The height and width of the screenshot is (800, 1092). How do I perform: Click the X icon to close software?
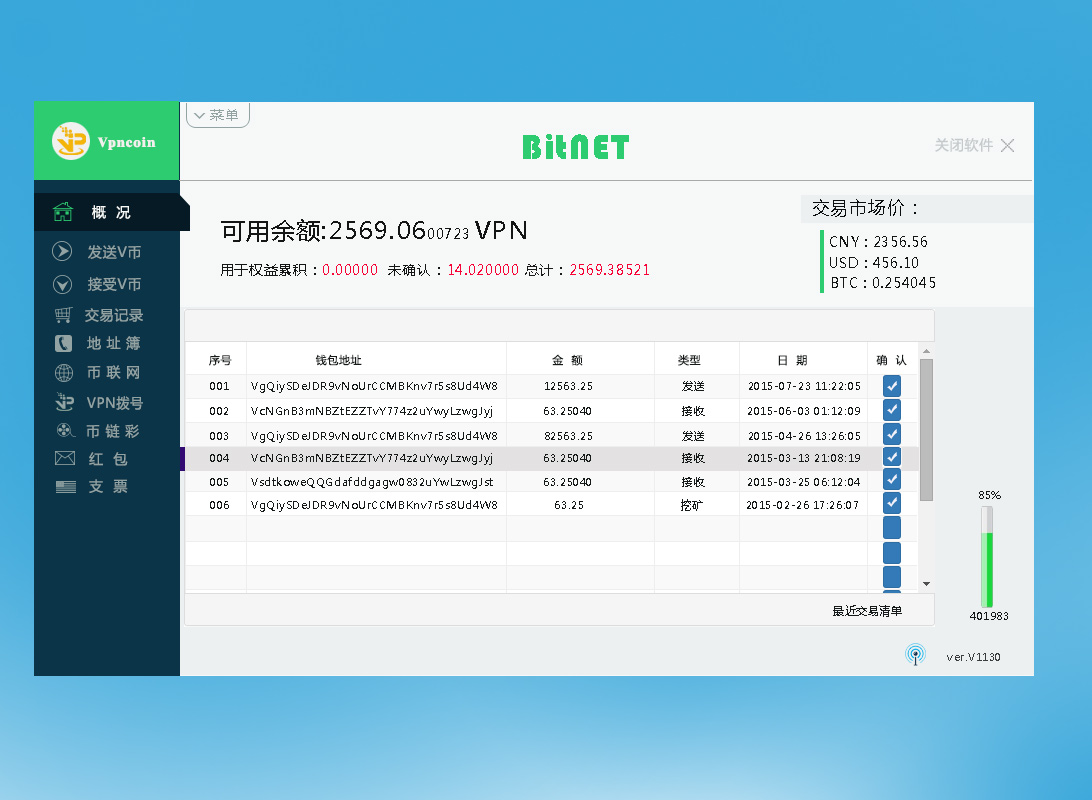click(x=1007, y=145)
